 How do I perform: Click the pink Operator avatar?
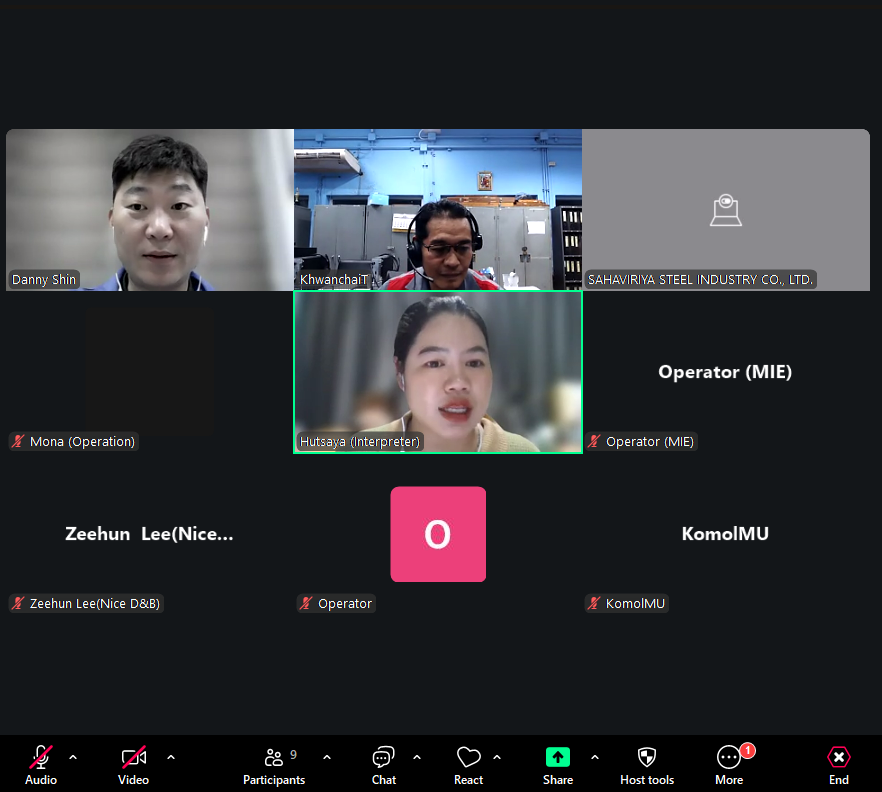click(x=437, y=534)
